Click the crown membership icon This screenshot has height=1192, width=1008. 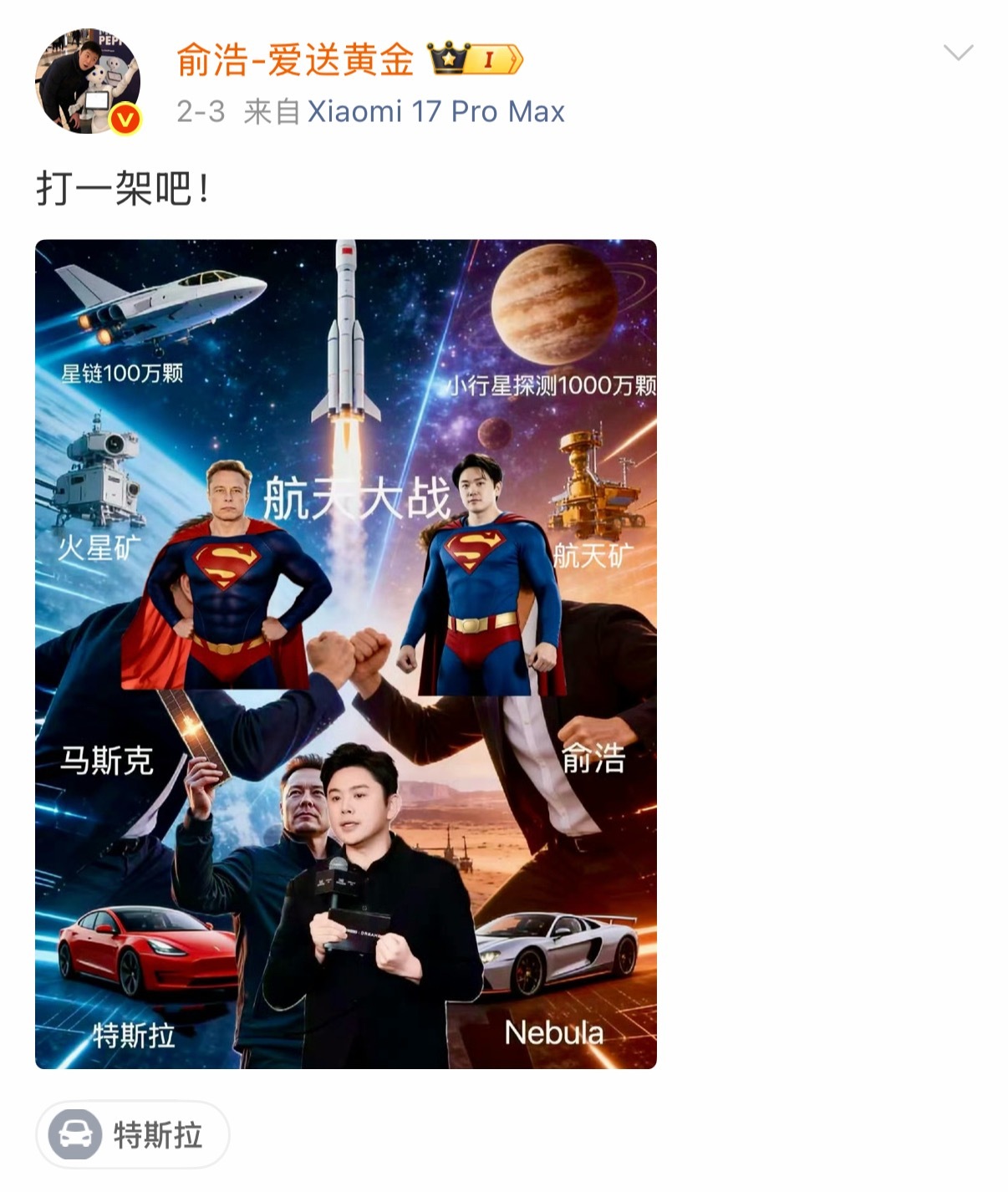(x=447, y=59)
